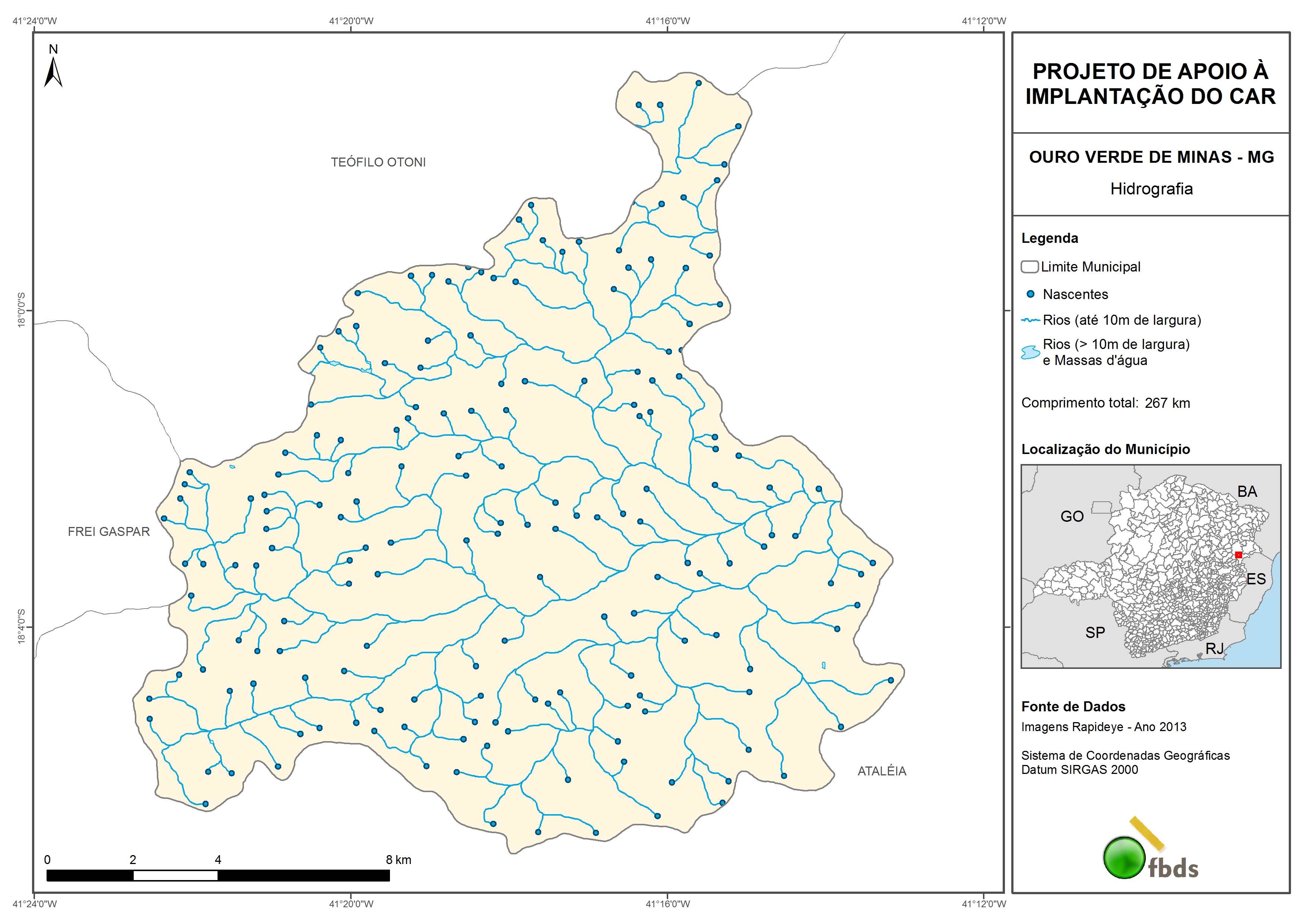
Task: Click the Hidrografia subtitle text
Action: coord(1151,189)
